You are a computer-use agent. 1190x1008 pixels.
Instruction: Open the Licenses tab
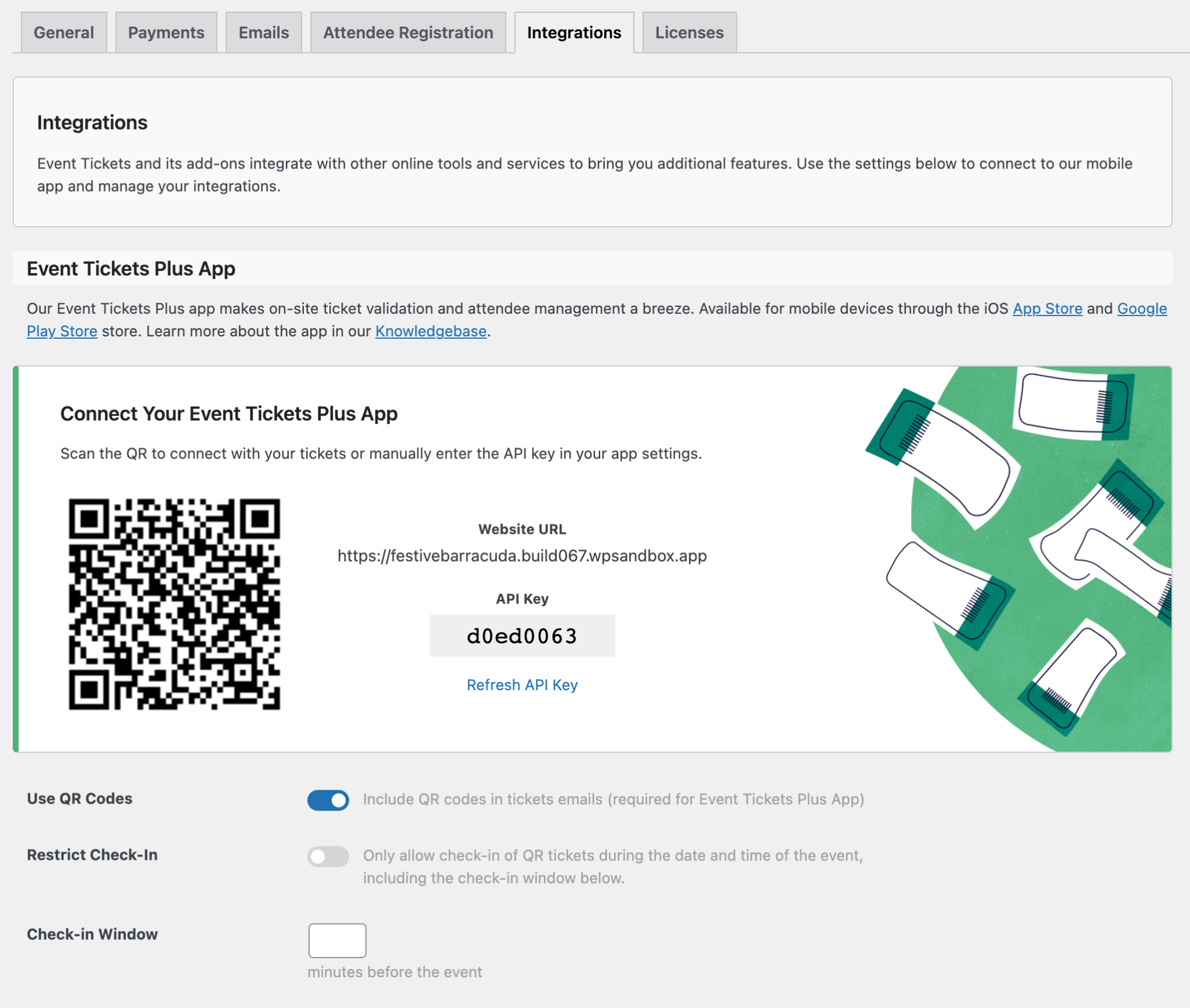coord(689,32)
